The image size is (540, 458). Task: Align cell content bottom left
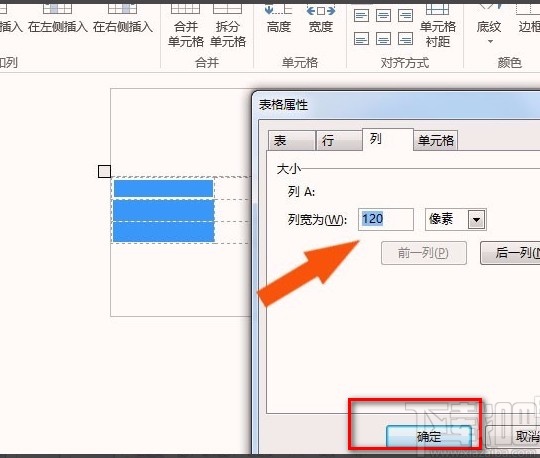pyautogui.click(x=361, y=39)
